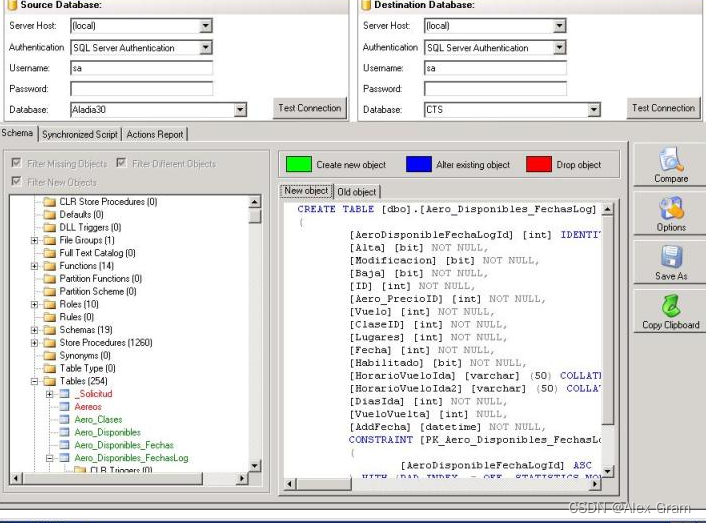Open destination Authentication dropdown
Image resolution: width=706 pixels, height=523 pixels.
pos(560,47)
